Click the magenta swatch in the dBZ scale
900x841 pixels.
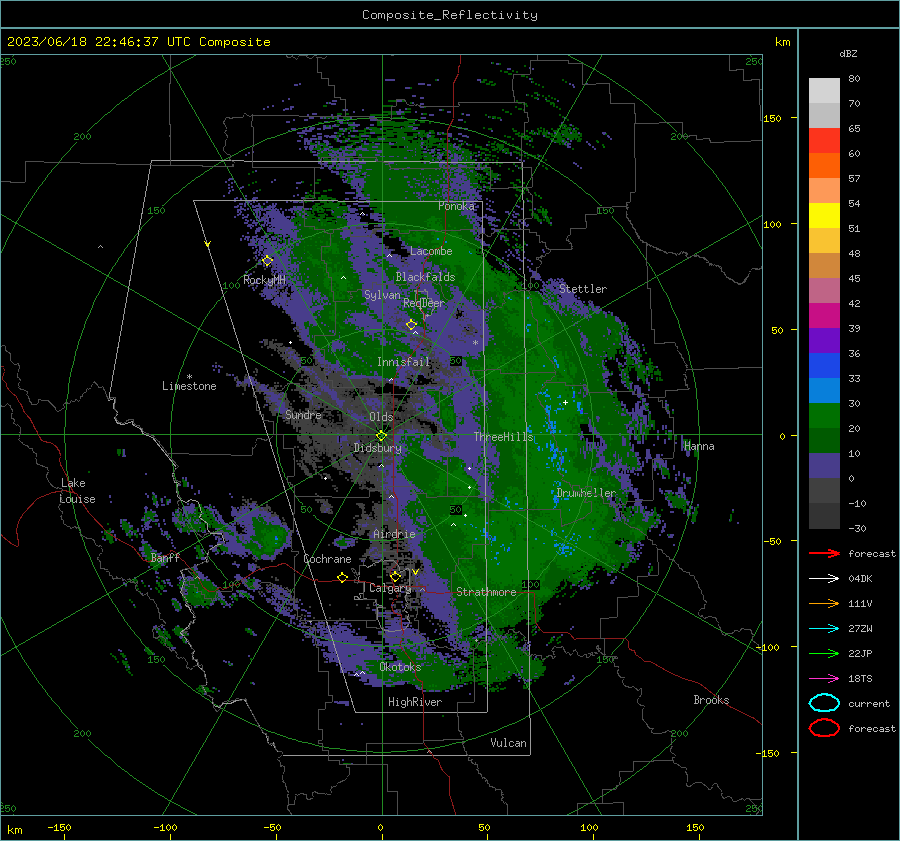pyautogui.click(x=824, y=315)
